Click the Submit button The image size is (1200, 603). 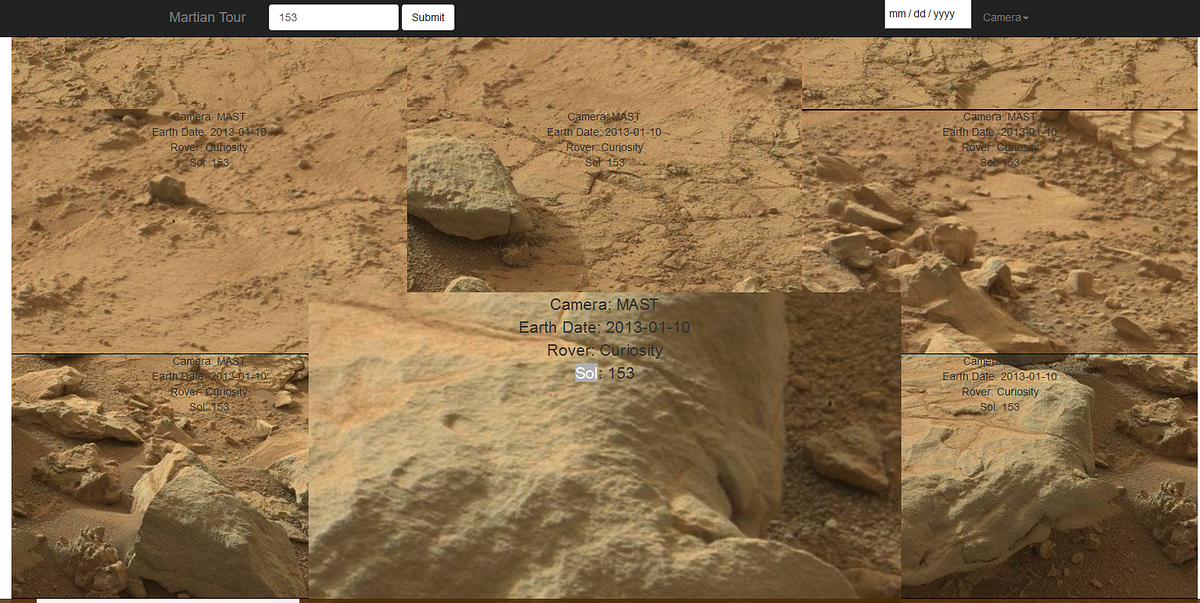pyautogui.click(x=427, y=16)
